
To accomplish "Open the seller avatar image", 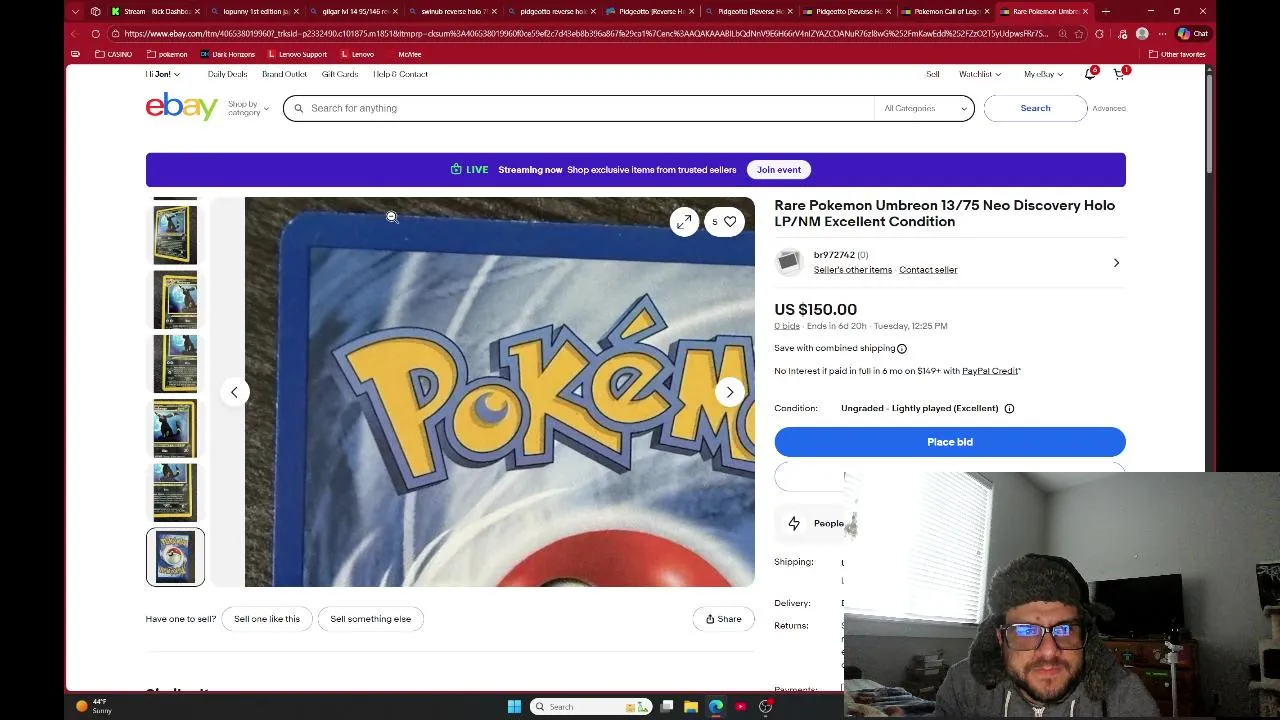I will pyautogui.click(x=788, y=262).
